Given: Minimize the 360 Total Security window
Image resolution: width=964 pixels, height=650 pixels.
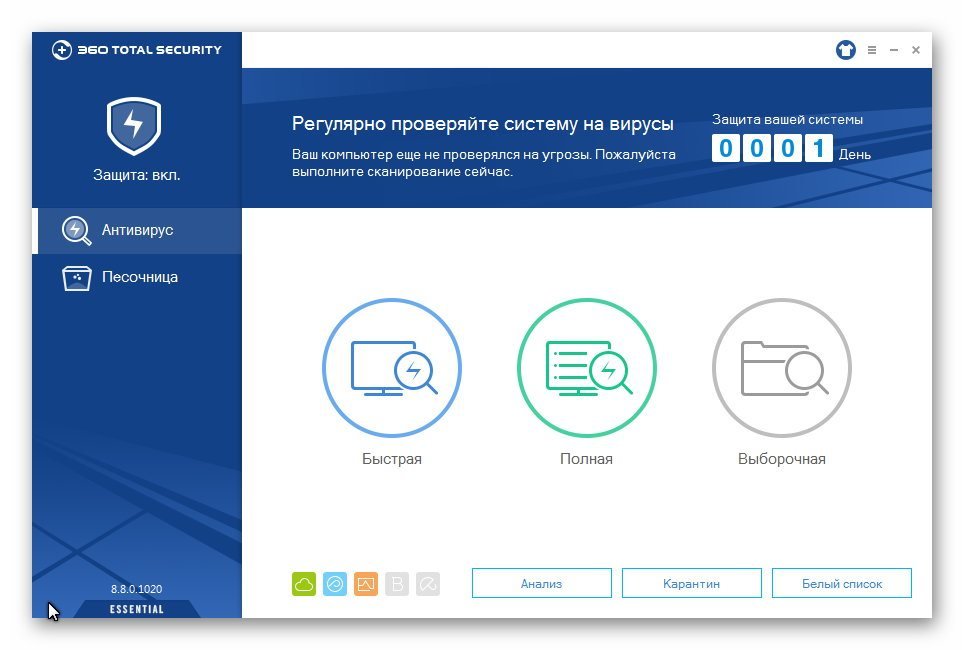Looking at the screenshot, I should tap(894, 50).
